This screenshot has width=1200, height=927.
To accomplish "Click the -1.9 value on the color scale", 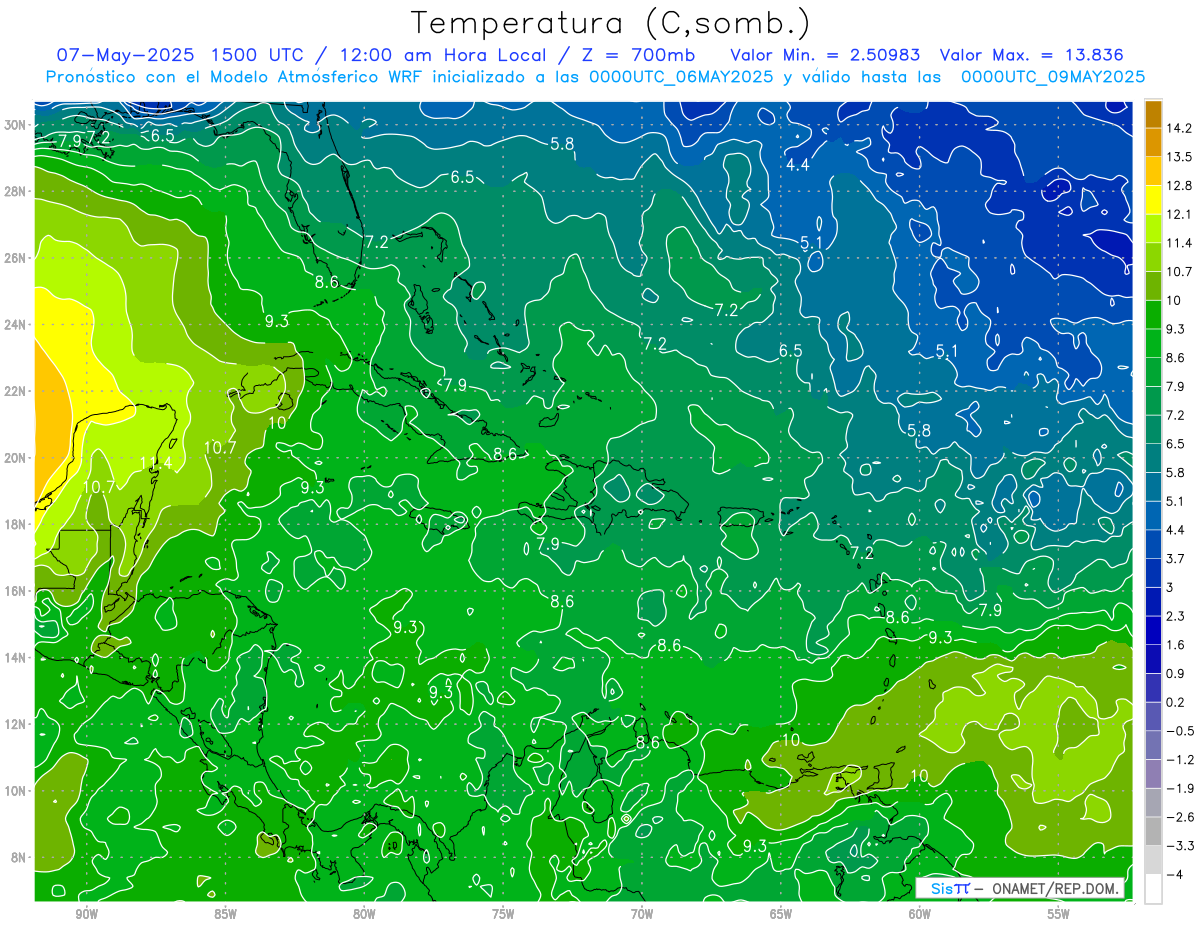I will point(1180,788).
